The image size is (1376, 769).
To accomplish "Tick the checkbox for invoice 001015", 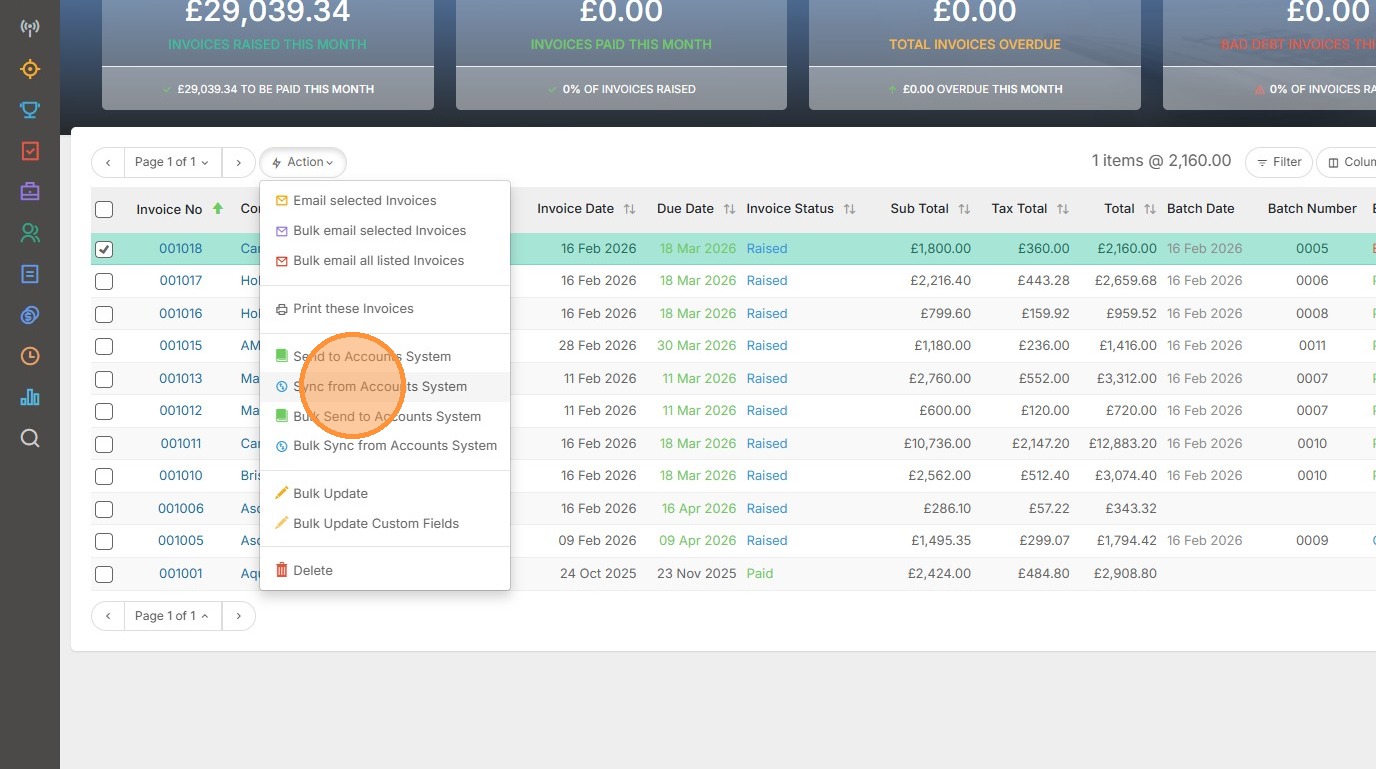I will click(x=104, y=347).
